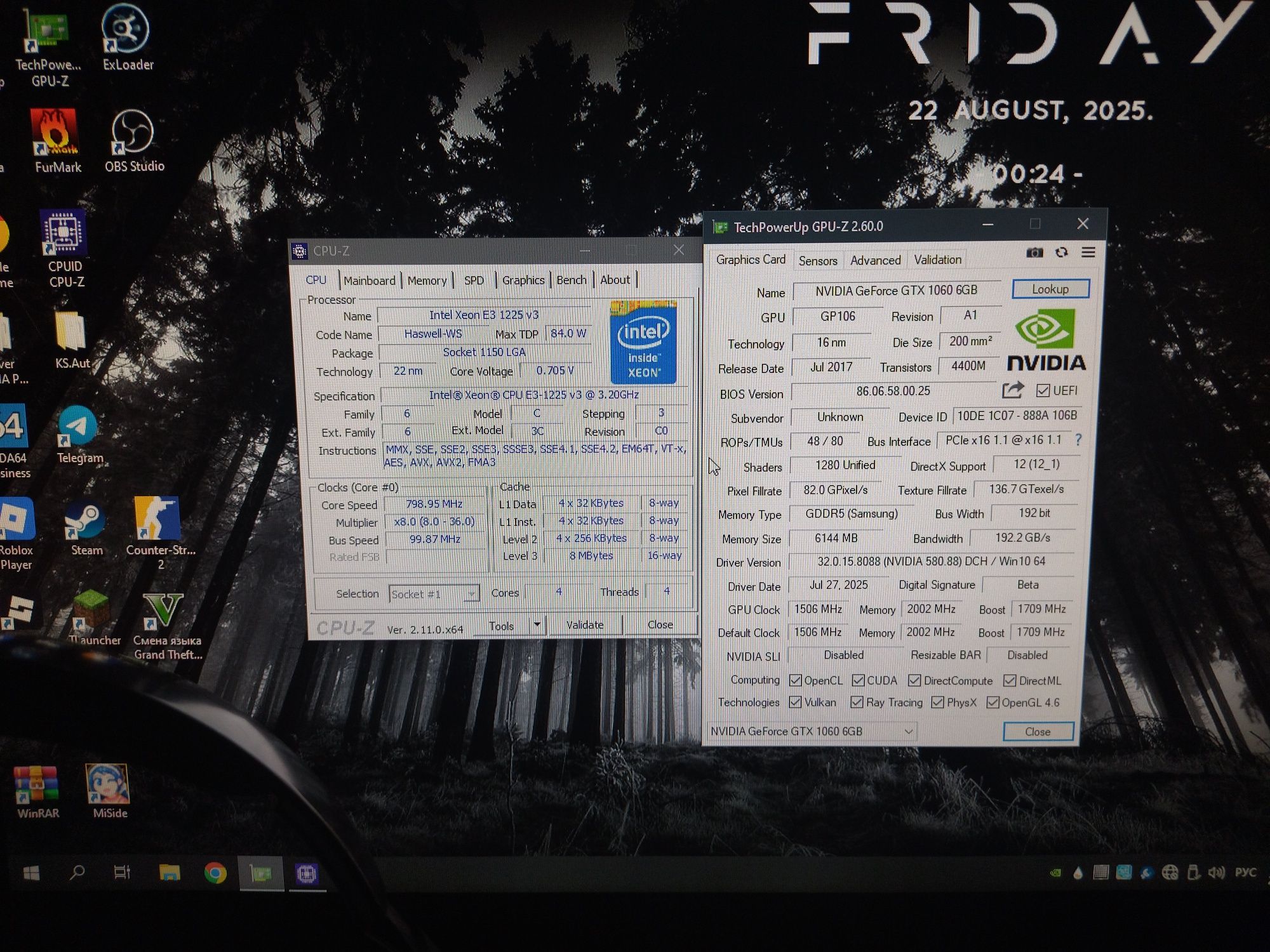Switch to the Memory tab in CPU-Z
Image resolution: width=1270 pixels, height=952 pixels.
pyautogui.click(x=427, y=281)
